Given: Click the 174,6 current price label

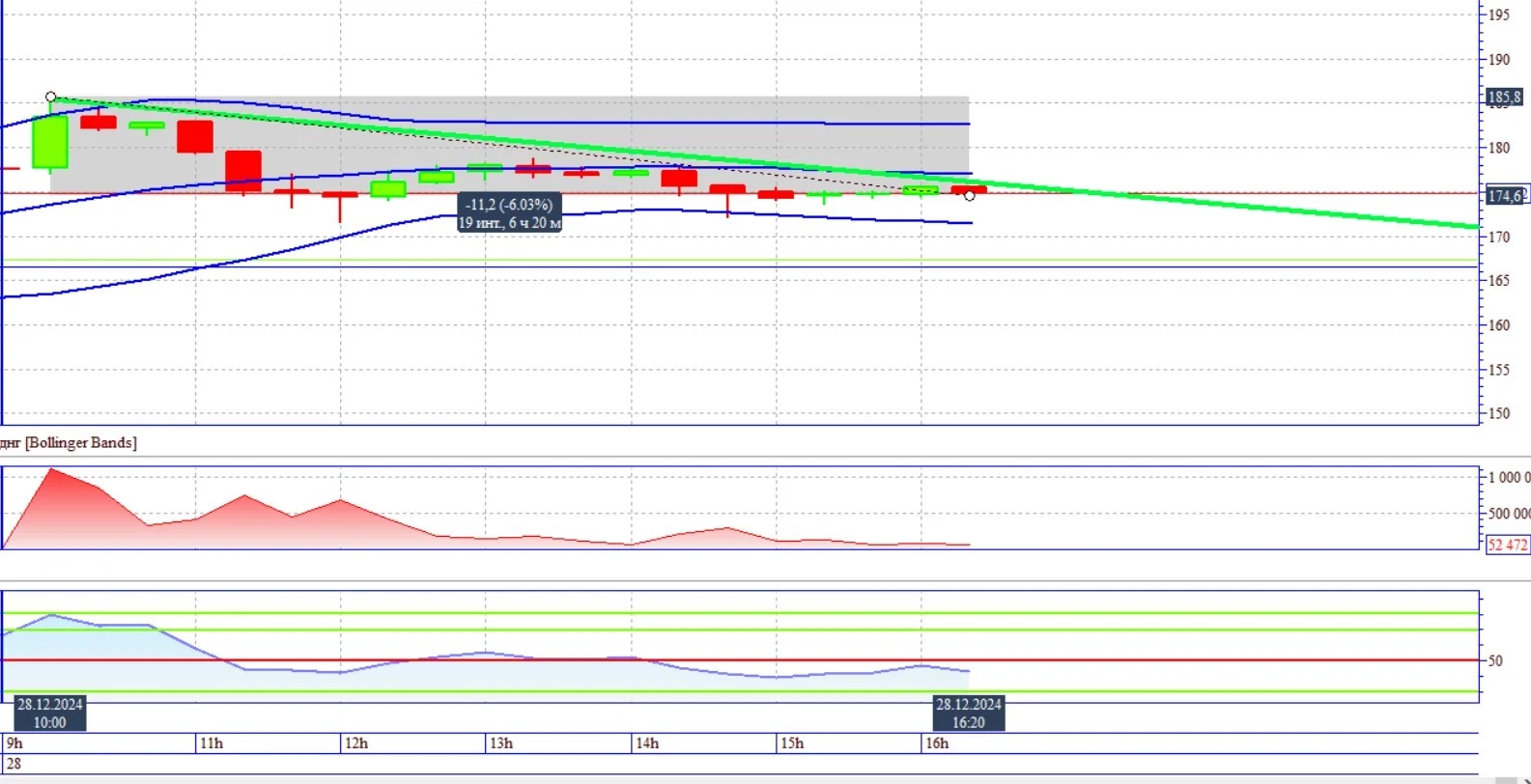Looking at the screenshot, I should click(x=1505, y=196).
